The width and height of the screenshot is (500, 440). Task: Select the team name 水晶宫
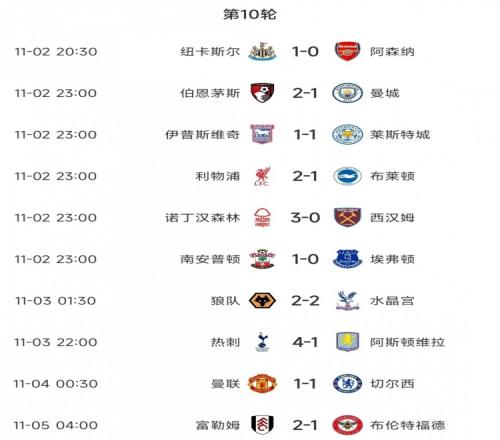(x=392, y=301)
